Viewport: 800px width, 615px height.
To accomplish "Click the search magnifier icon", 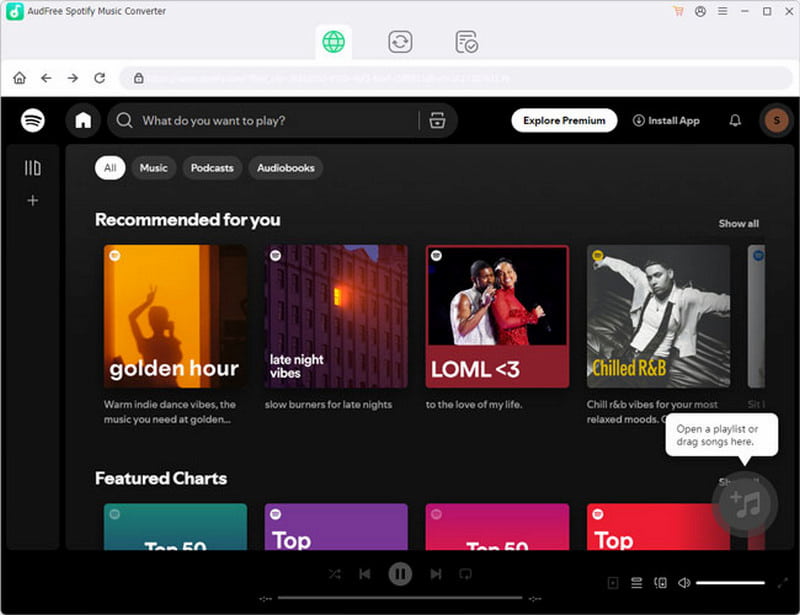I will click(124, 120).
